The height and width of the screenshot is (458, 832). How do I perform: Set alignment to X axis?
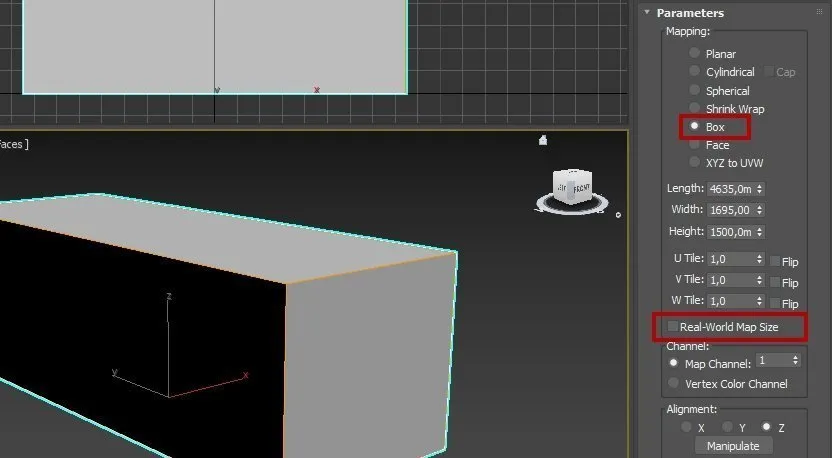click(x=686, y=427)
